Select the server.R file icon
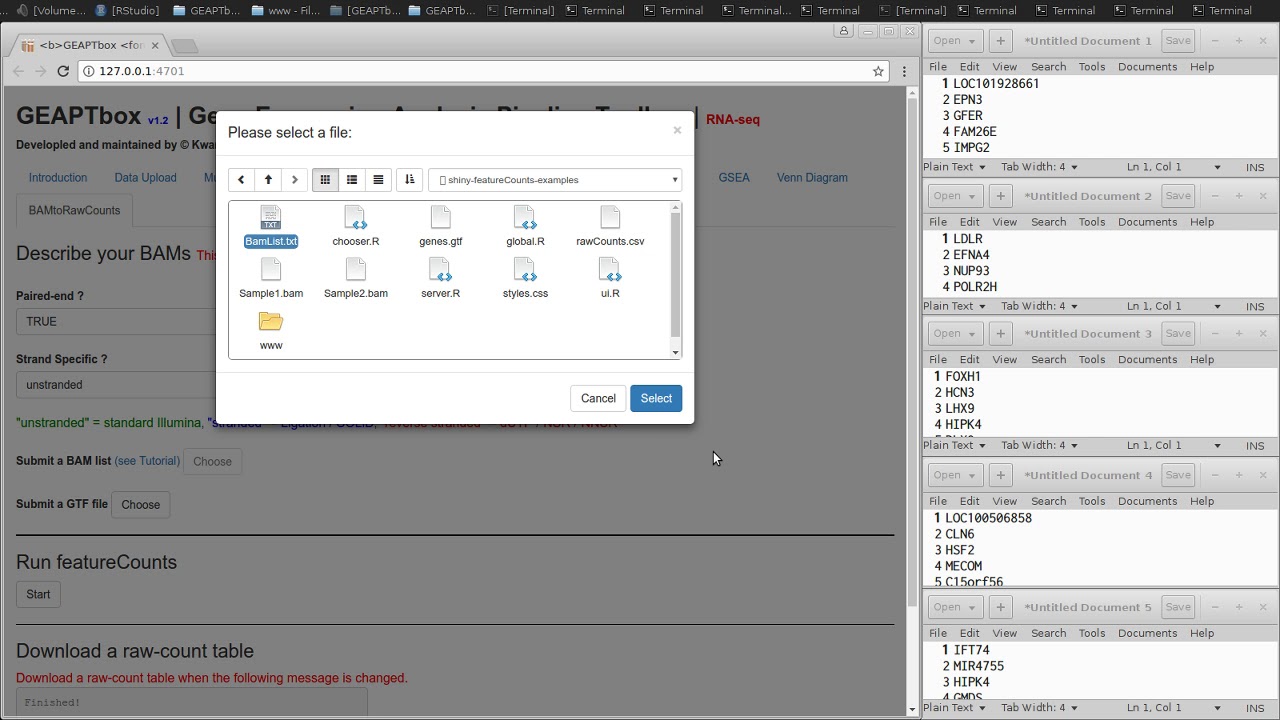This screenshot has height=720, width=1280. click(x=441, y=269)
